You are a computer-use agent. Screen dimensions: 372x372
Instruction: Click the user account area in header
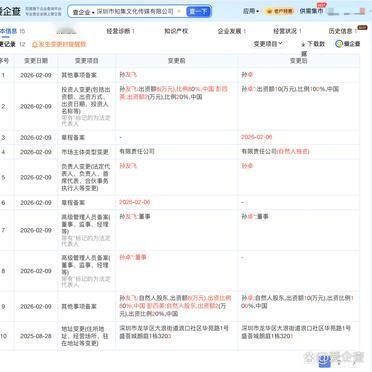(346, 11)
